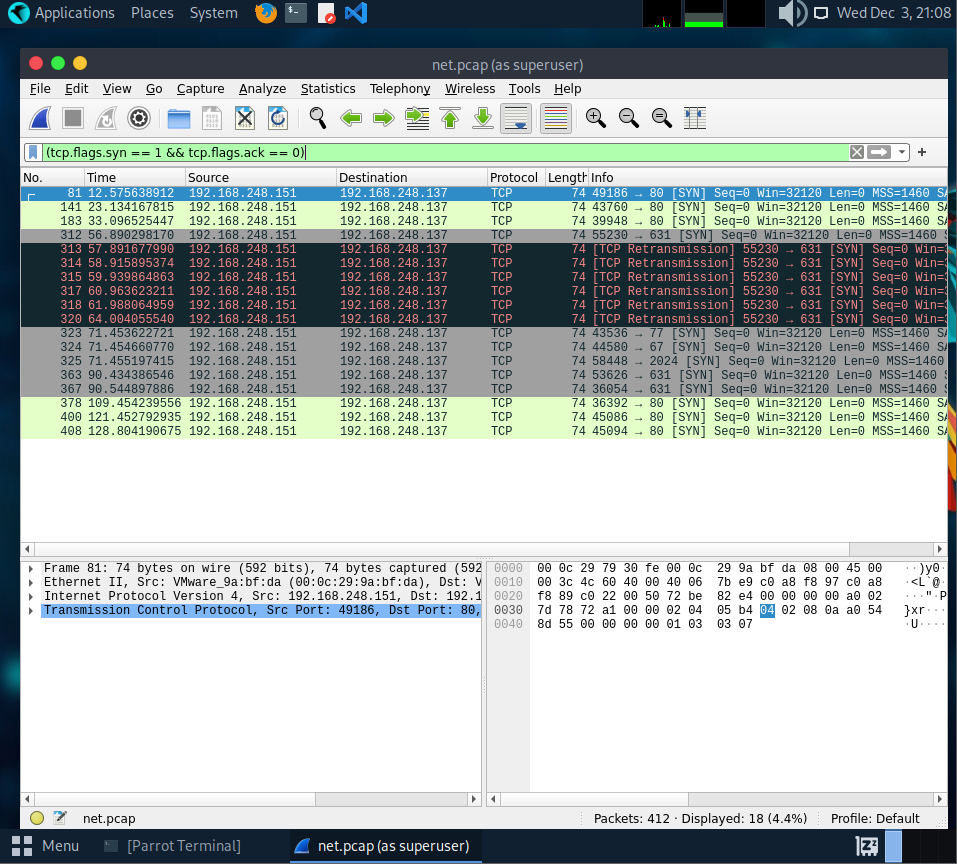This screenshot has width=957, height=864.
Task: Open the Analyze menu
Action: click(262, 89)
